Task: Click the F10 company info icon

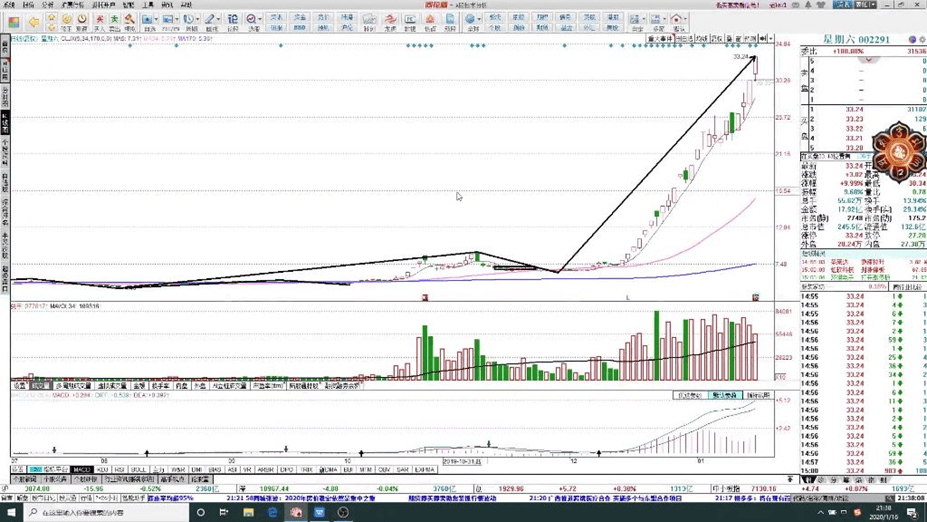Action: pos(169,21)
